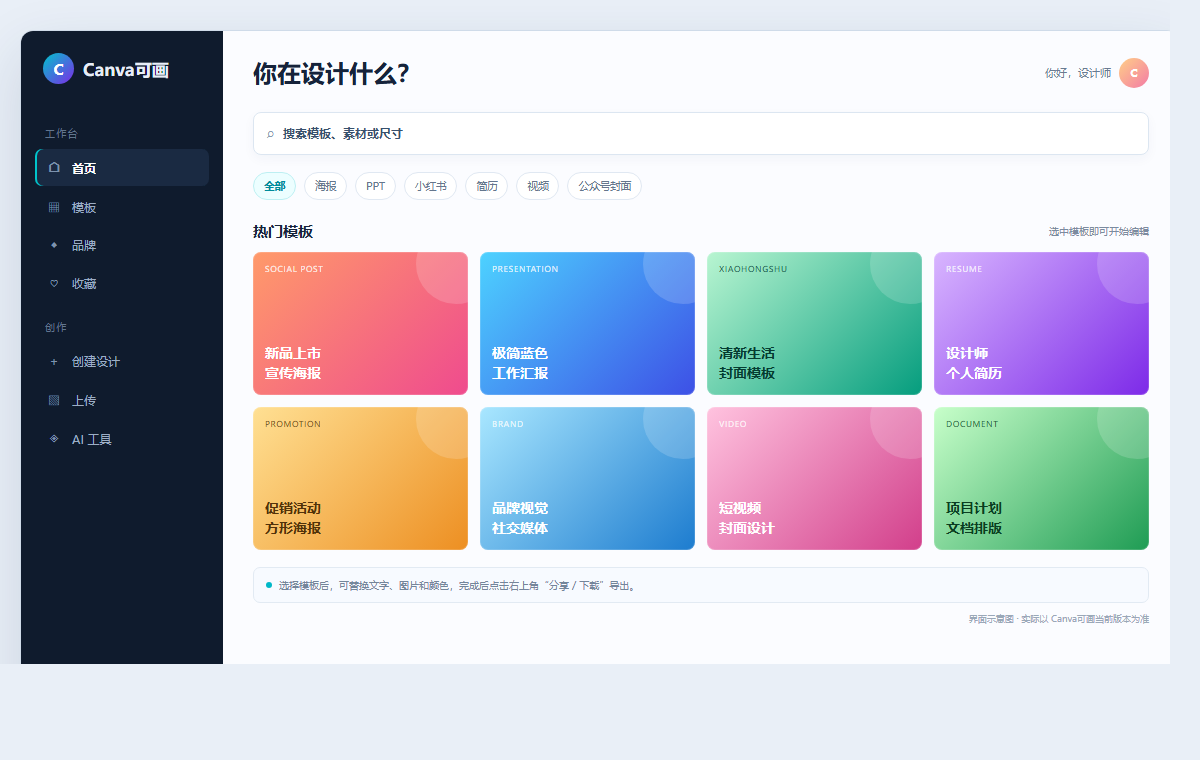1200x760 pixels.
Task: Filter templates by 视频
Action: pyautogui.click(x=537, y=186)
